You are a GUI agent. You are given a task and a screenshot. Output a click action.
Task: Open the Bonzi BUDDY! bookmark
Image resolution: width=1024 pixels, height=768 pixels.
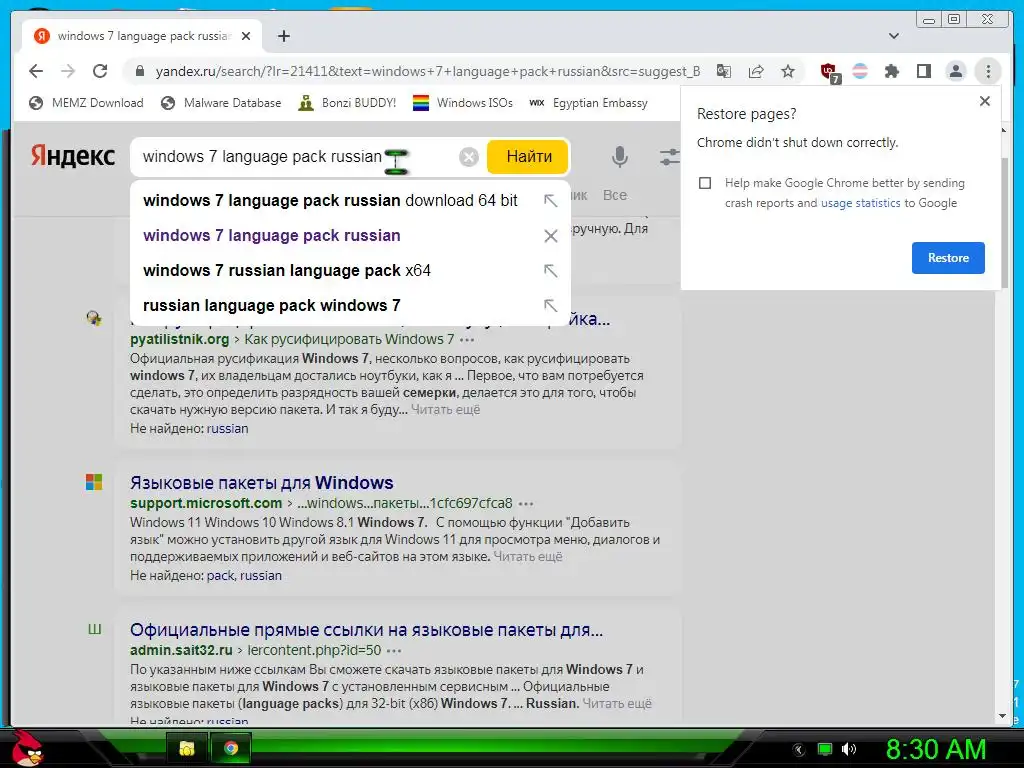[x=347, y=103]
